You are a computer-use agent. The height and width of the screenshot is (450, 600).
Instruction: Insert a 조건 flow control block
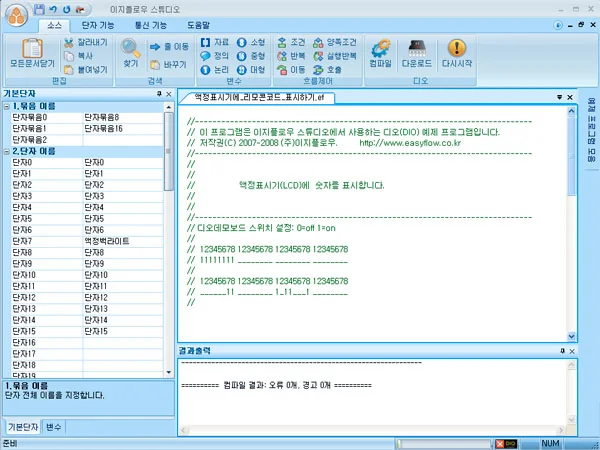291,42
